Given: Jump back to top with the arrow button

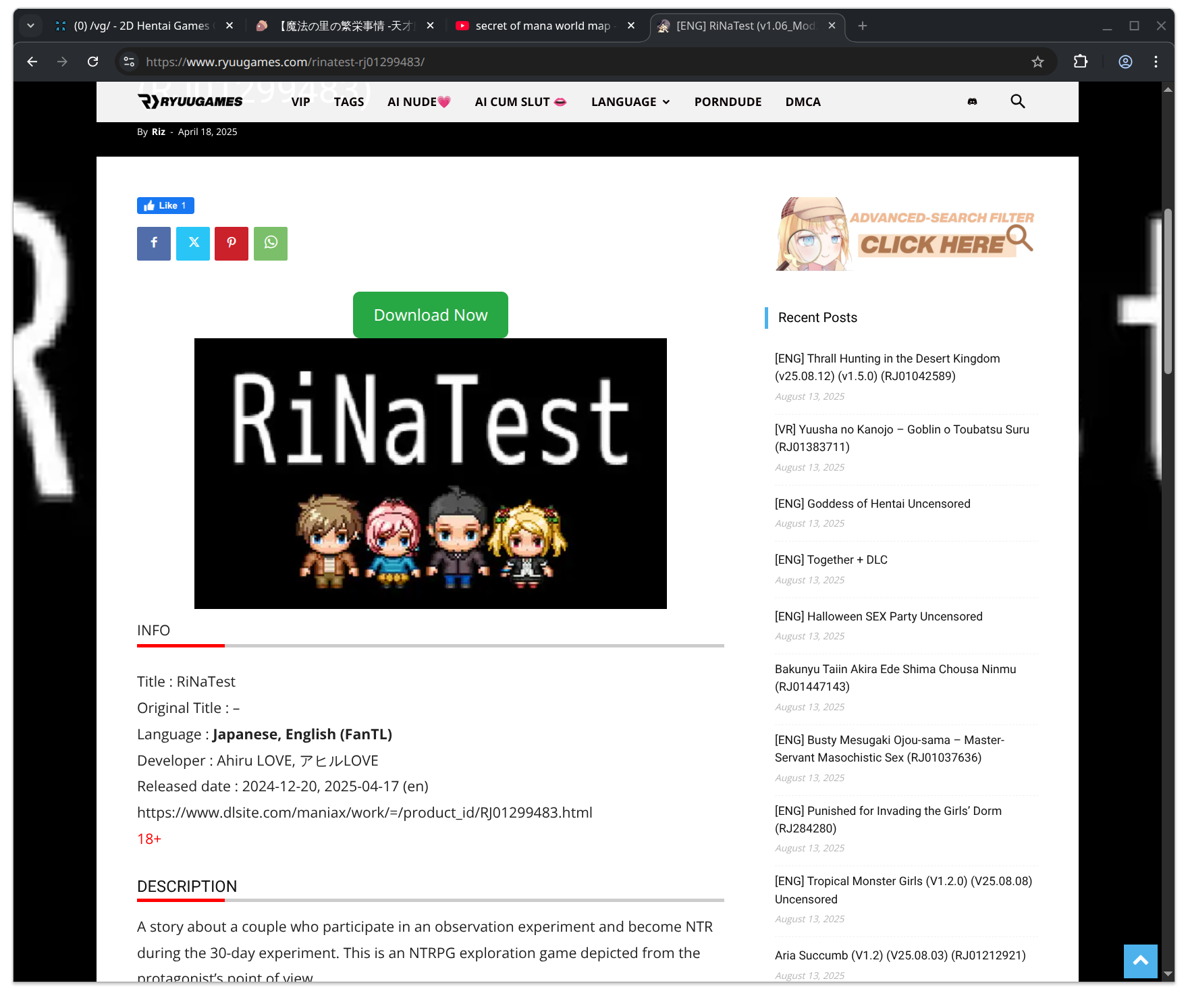Looking at the screenshot, I should click(x=1141, y=961).
